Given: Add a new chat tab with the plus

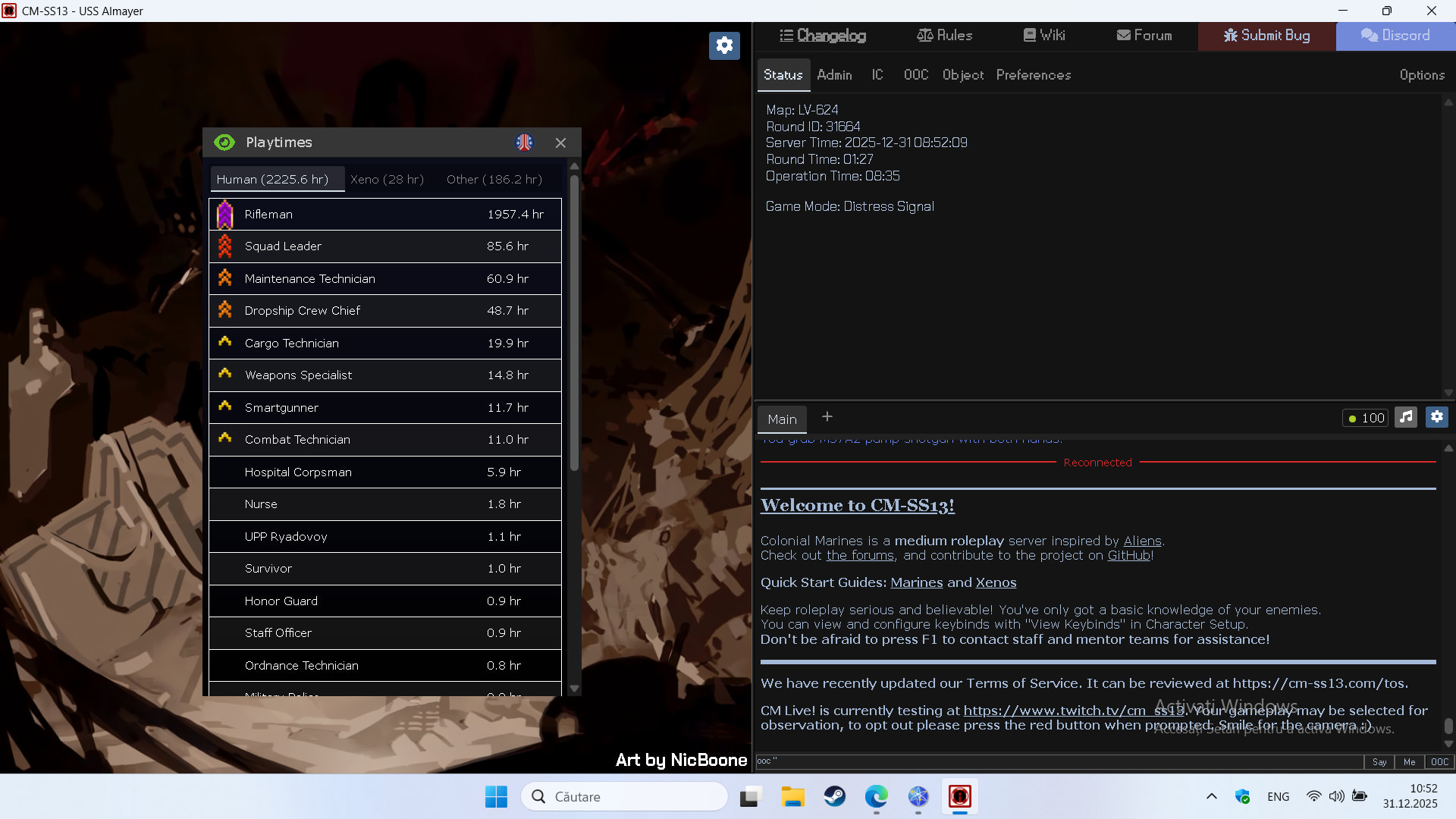Looking at the screenshot, I should click(827, 417).
